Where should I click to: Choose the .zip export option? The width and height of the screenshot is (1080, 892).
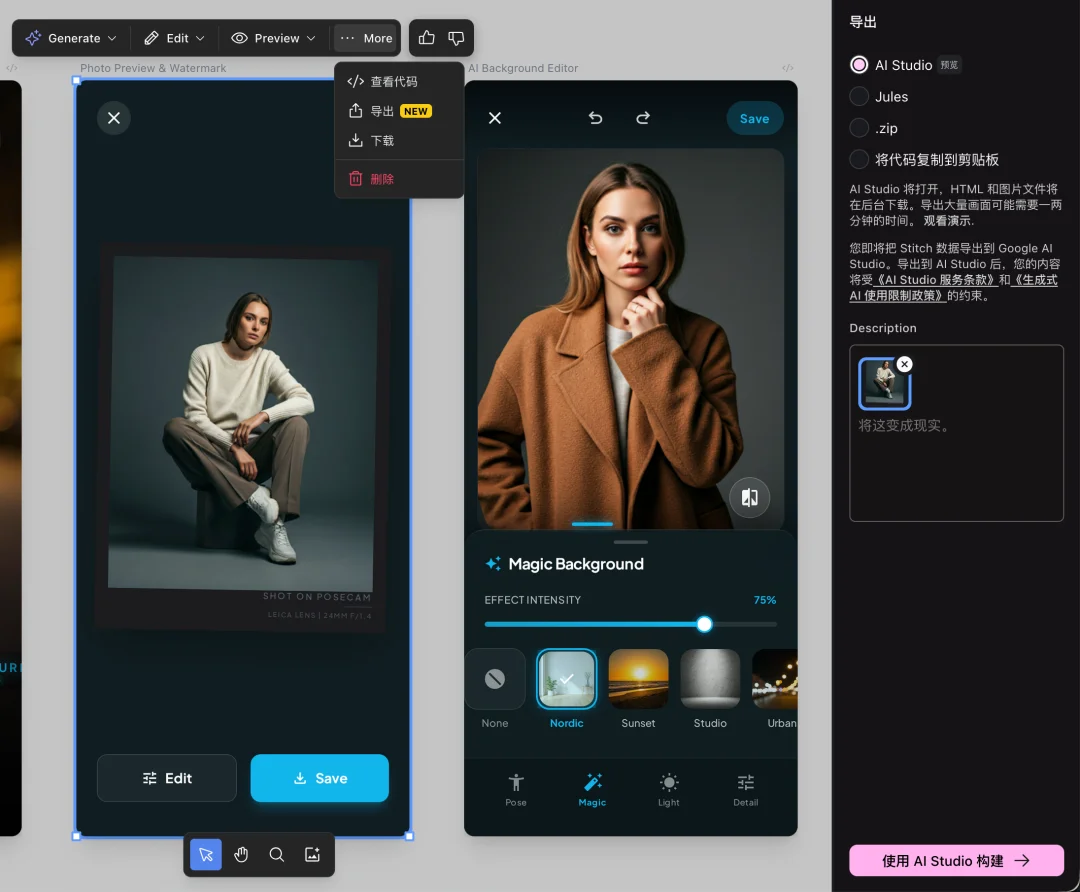(x=859, y=128)
